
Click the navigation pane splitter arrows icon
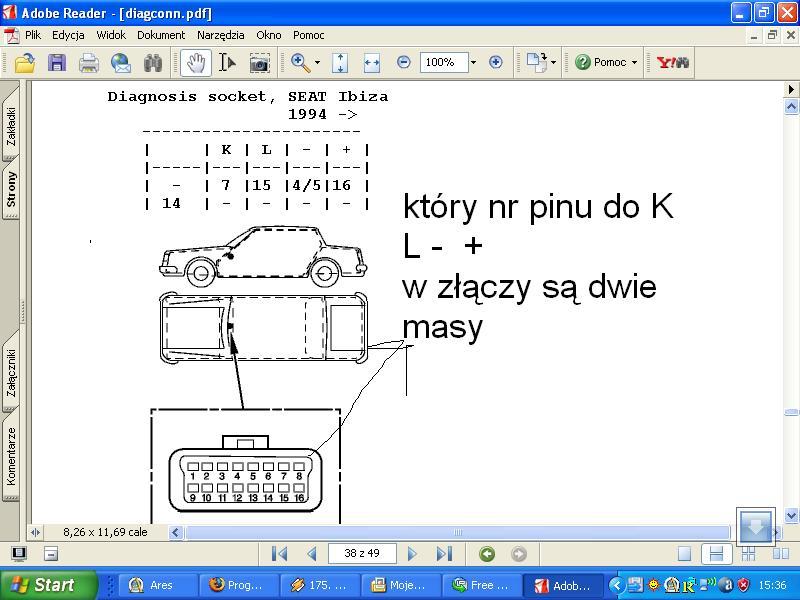tap(35, 532)
